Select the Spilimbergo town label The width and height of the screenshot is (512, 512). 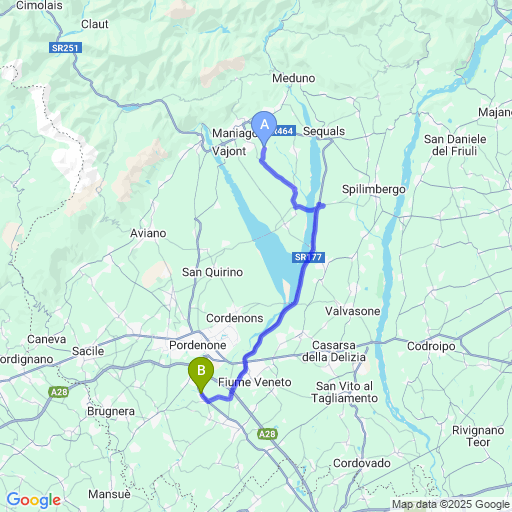click(374, 189)
